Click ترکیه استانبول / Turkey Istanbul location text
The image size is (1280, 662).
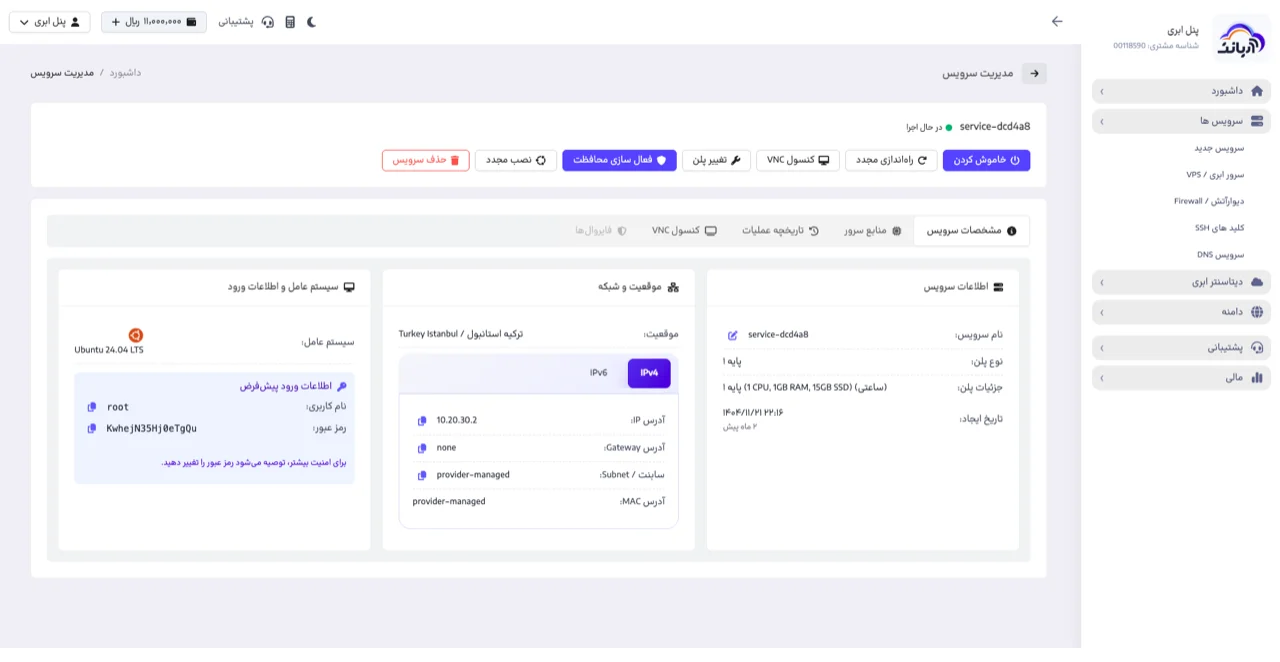coord(460,334)
